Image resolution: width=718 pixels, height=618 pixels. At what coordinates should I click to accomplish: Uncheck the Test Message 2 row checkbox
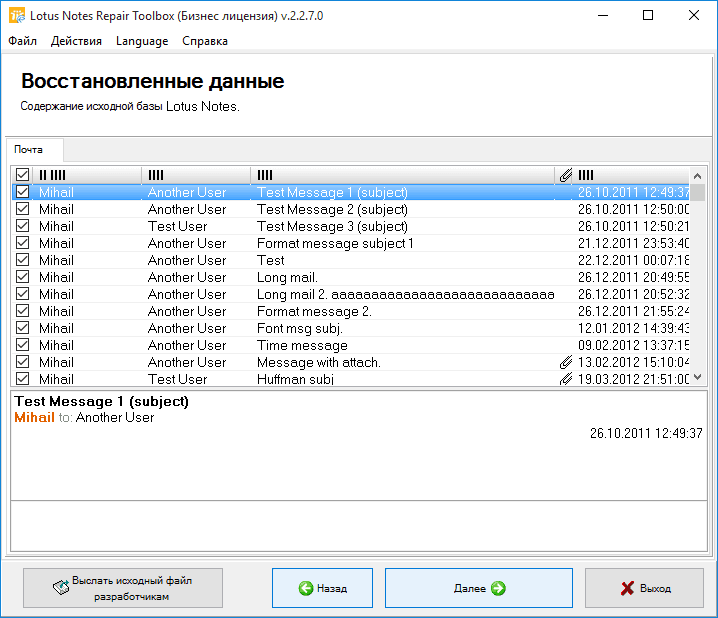22,209
